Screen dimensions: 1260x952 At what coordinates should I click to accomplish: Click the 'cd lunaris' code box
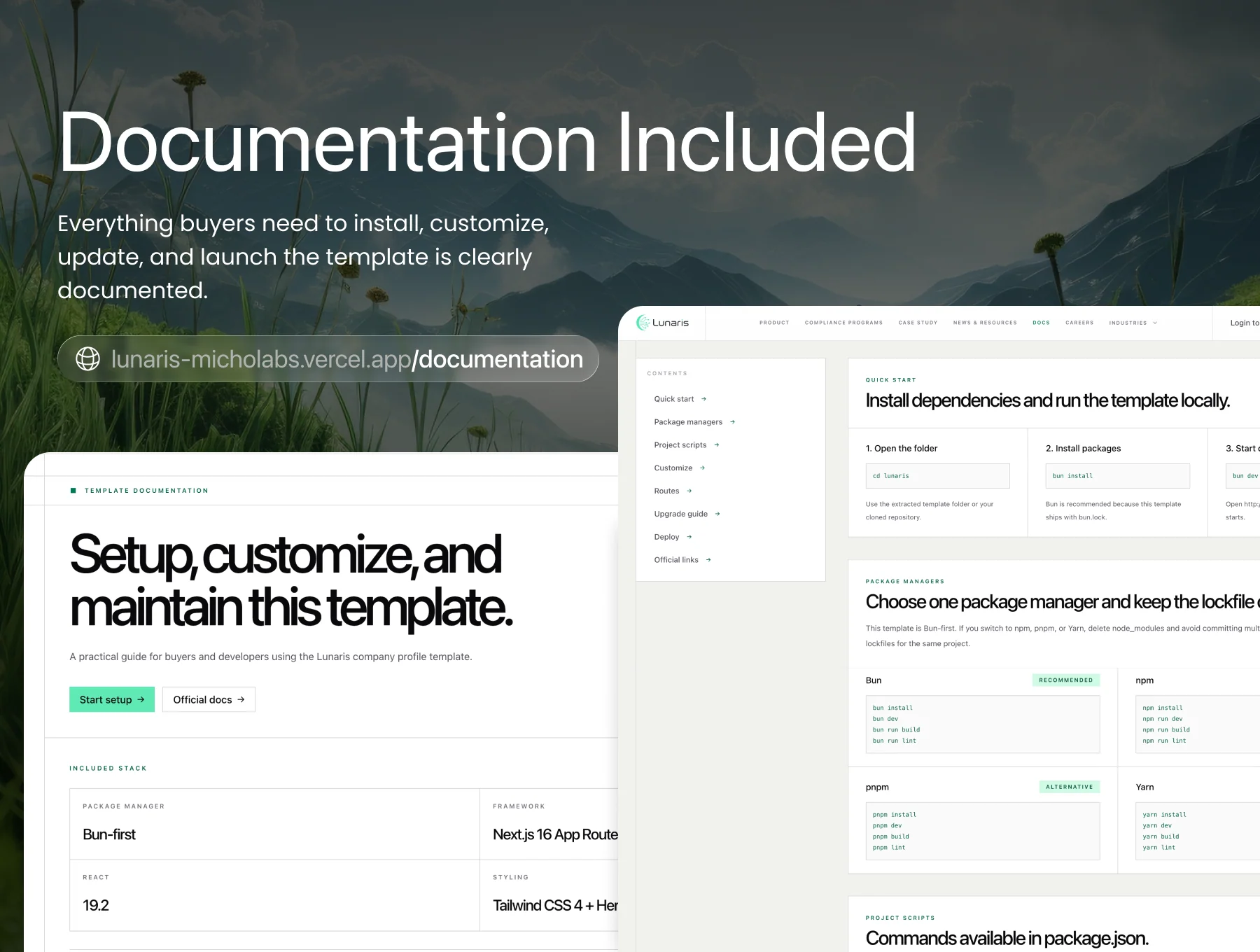tap(937, 476)
